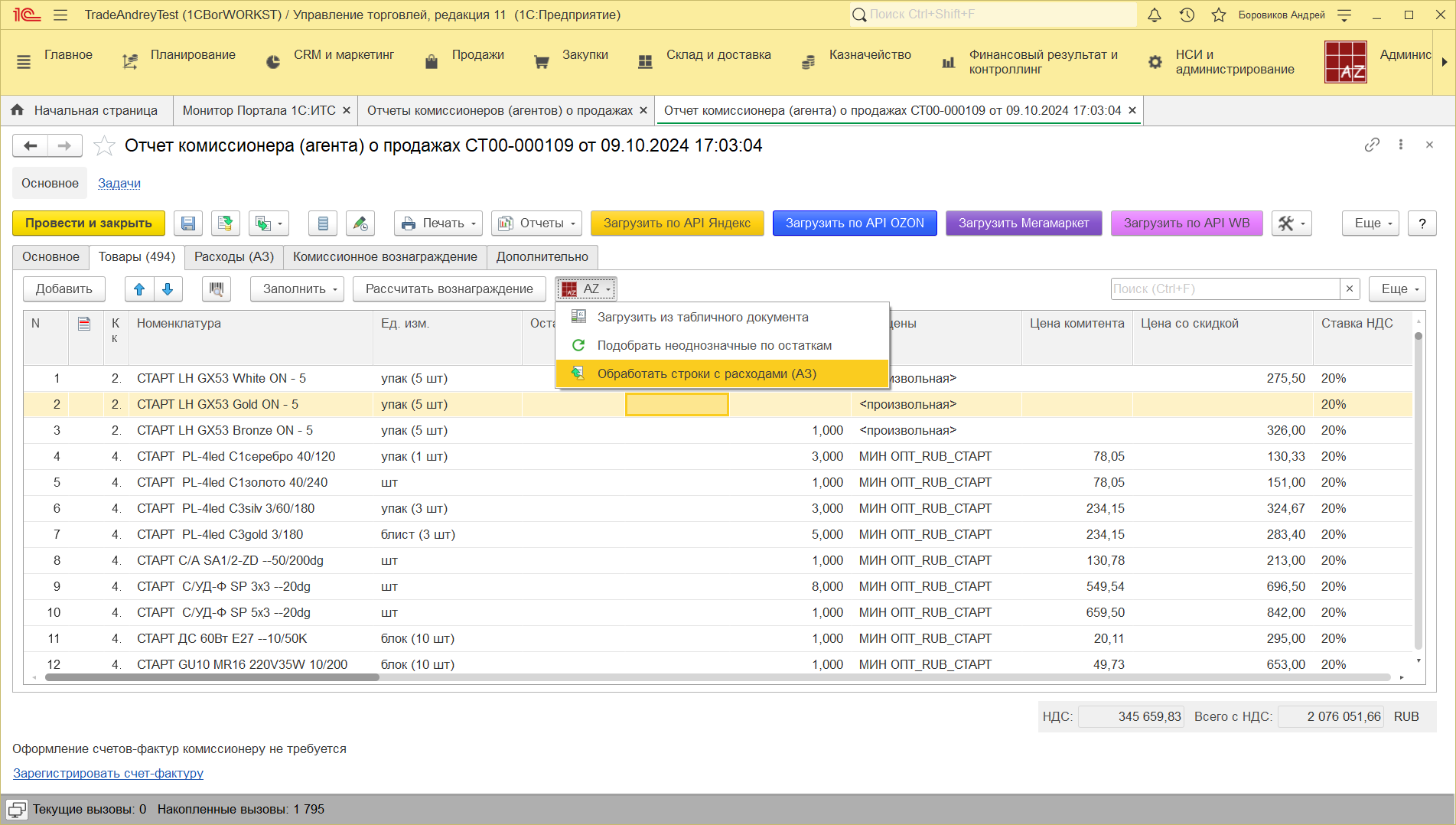Select Обработать строки с расходами (АЗ)
Image resolution: width=1456 pixels, height=825 pixels.
tap(706, 374)
